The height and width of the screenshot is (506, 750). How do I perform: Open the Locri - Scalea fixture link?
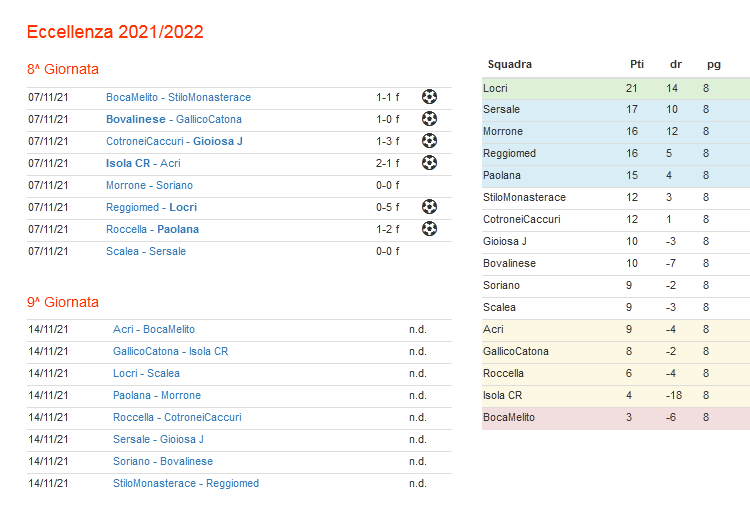coord(146,373)
